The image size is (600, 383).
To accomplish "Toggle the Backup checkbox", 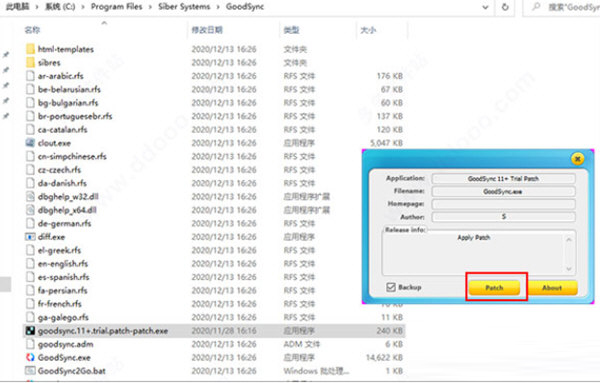I will pos(391,287).
